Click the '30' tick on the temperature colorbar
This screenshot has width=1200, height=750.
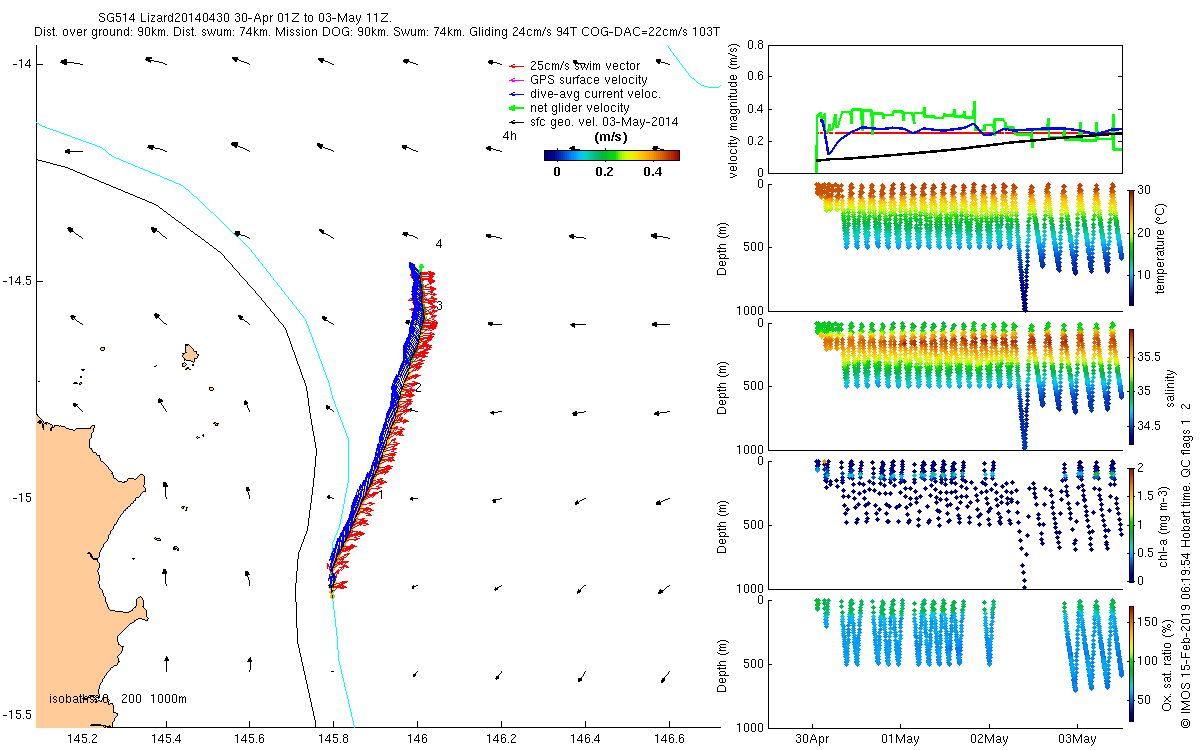tap(1146, 190)
